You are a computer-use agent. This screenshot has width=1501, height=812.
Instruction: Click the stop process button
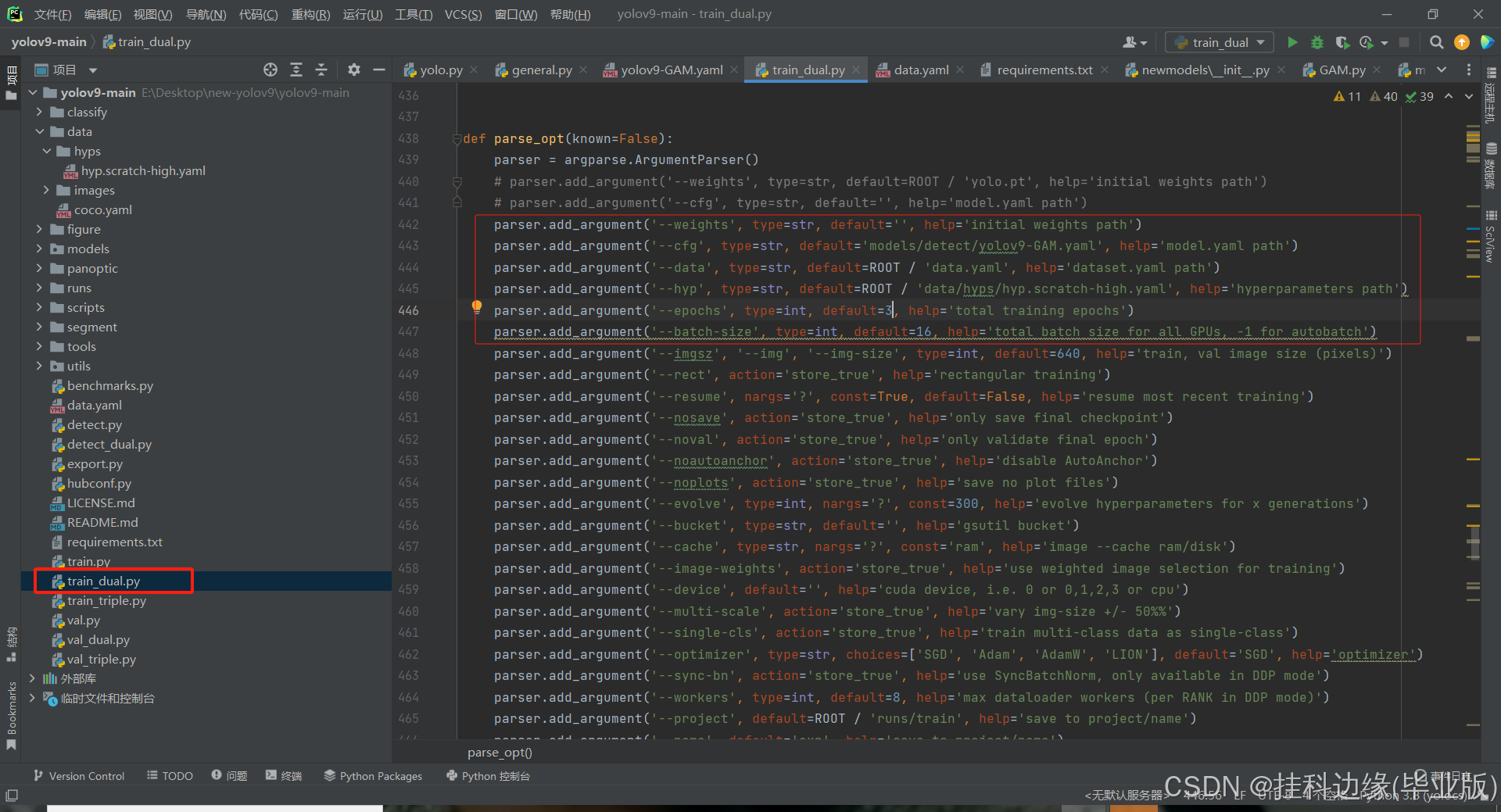tap(1404, 42)
